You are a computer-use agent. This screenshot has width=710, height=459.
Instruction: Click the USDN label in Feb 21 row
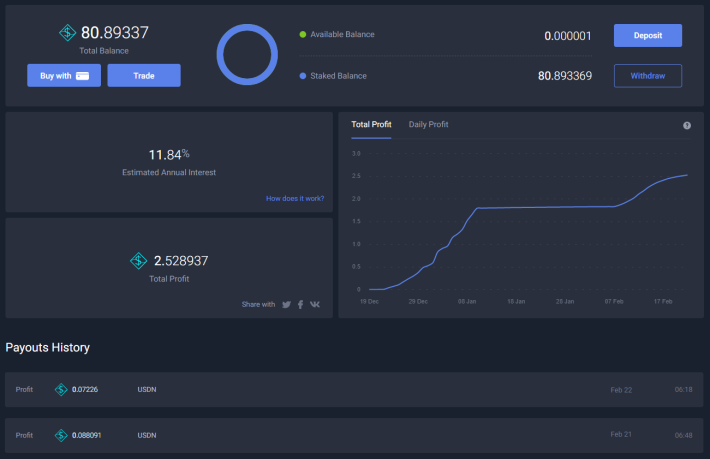(147, 435)
